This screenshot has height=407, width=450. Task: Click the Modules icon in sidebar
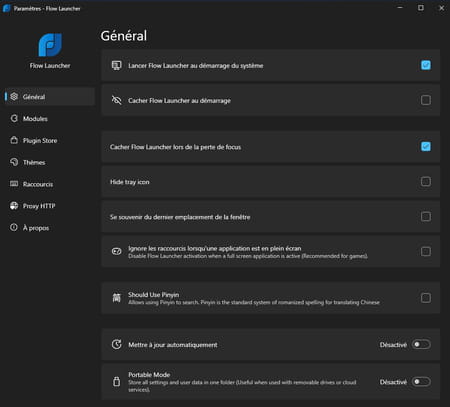click(14, 118)
